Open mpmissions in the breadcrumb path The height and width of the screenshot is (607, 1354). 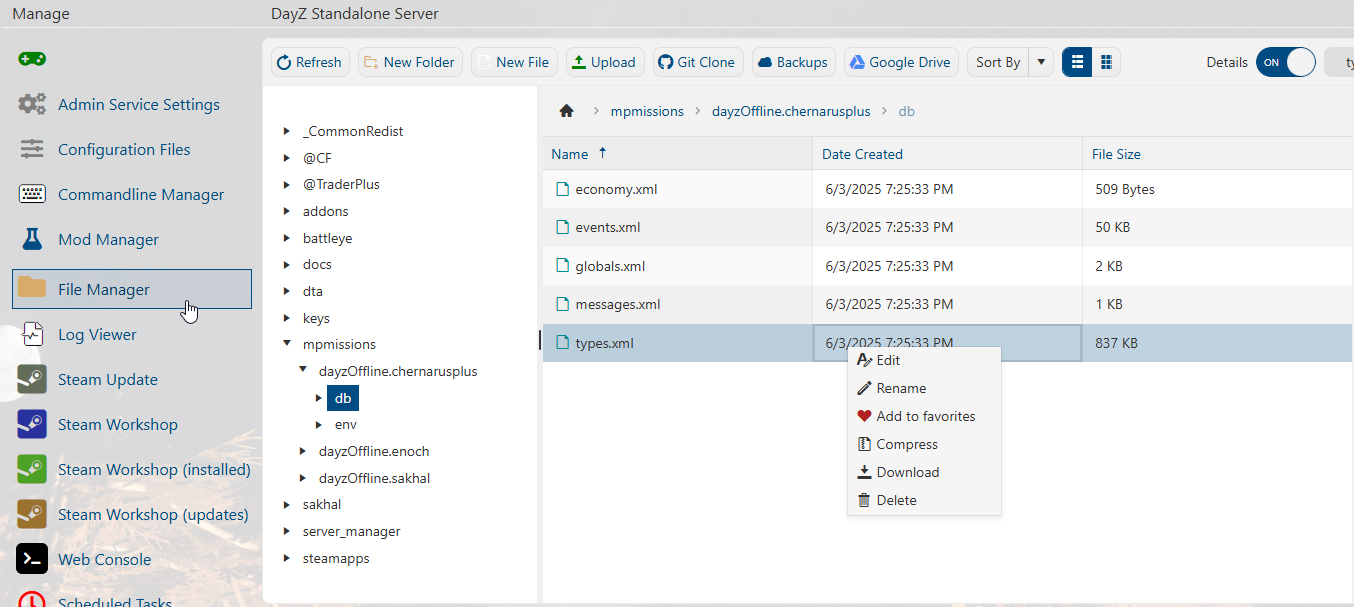coord(647,111)
